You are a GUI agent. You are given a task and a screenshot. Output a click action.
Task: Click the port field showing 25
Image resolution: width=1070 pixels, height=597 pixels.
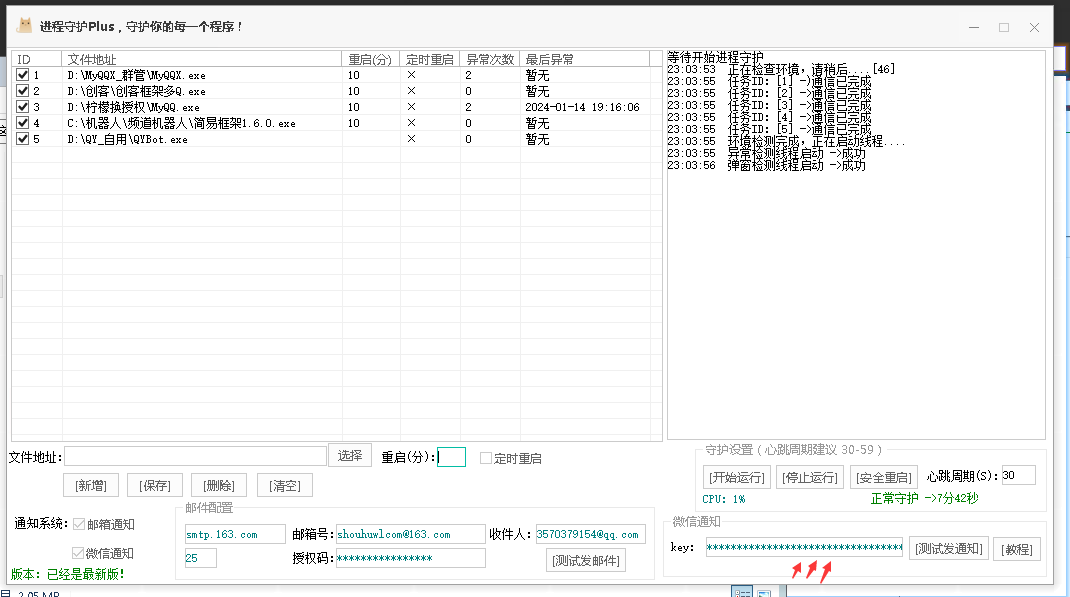point(201,558)
